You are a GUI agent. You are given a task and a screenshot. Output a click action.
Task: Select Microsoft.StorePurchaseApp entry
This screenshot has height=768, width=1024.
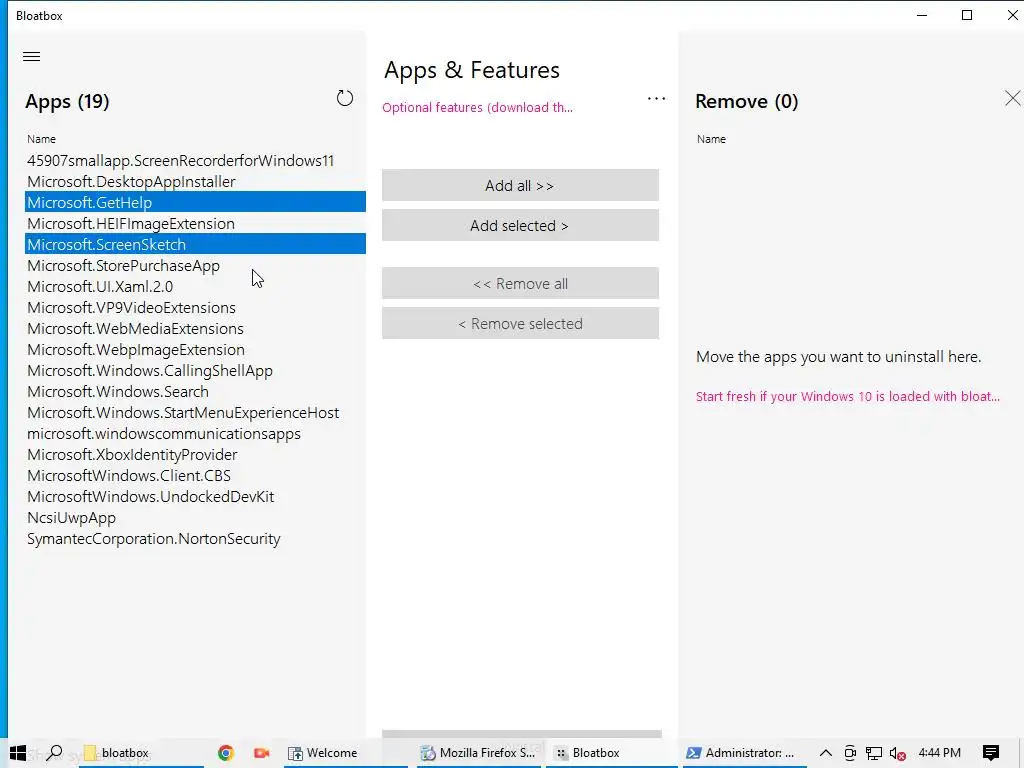tap(195, 266)
